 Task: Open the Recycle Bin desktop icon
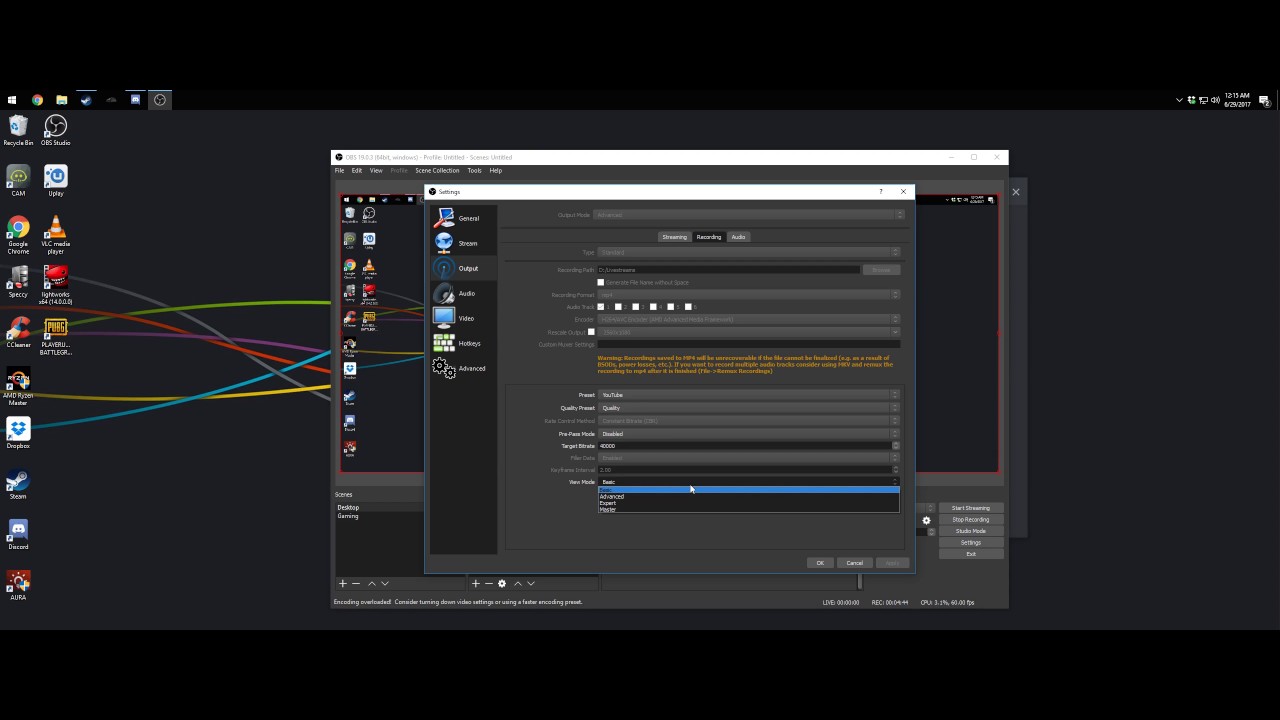(x=18, y=131)
